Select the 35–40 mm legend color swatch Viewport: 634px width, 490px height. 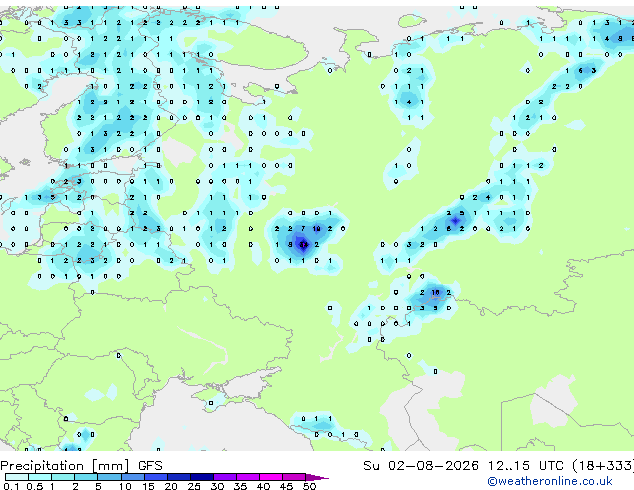pyautogui.click(x=247, y=477)
